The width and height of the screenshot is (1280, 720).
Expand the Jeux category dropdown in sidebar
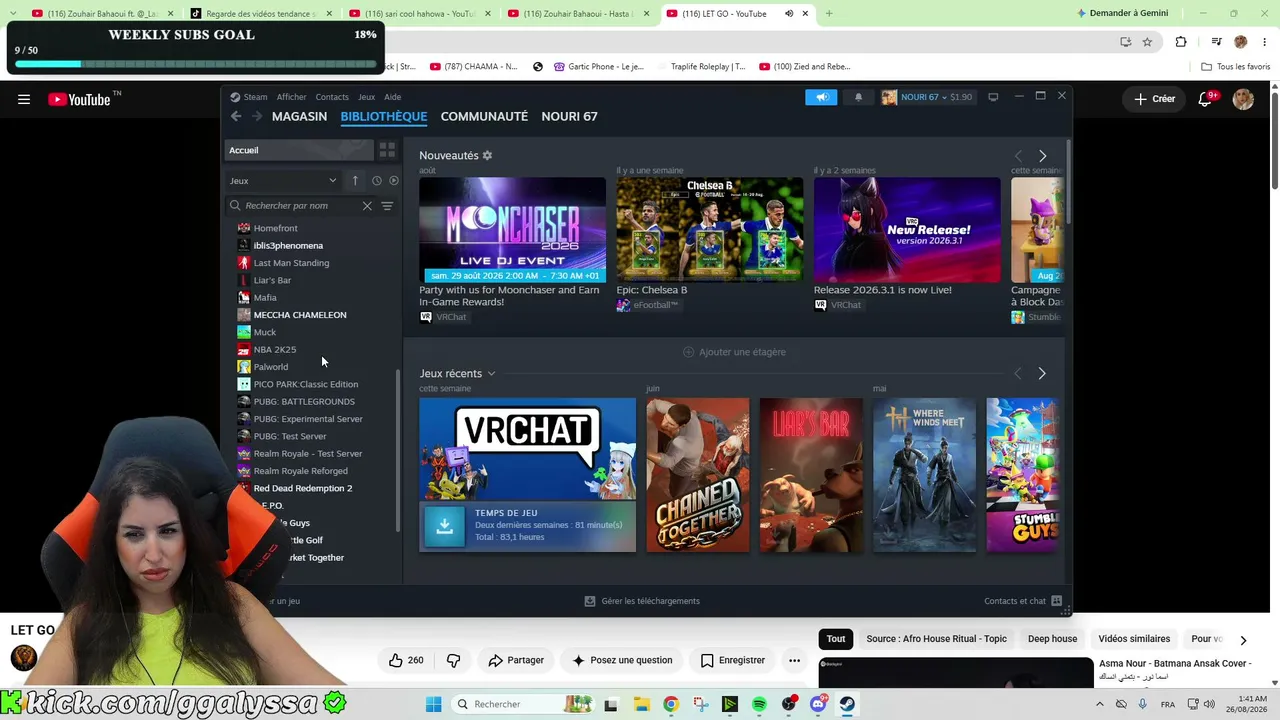tap(284, 181)
